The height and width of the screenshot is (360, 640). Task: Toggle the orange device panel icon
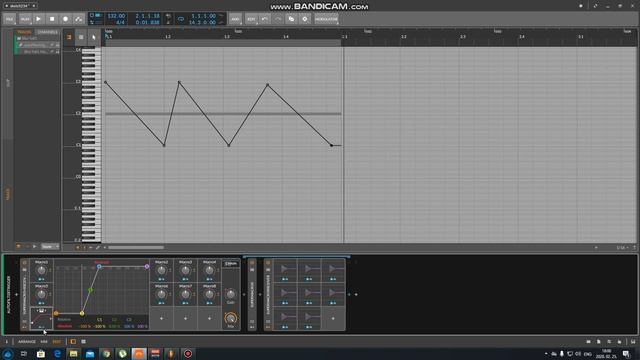point(73,342)
